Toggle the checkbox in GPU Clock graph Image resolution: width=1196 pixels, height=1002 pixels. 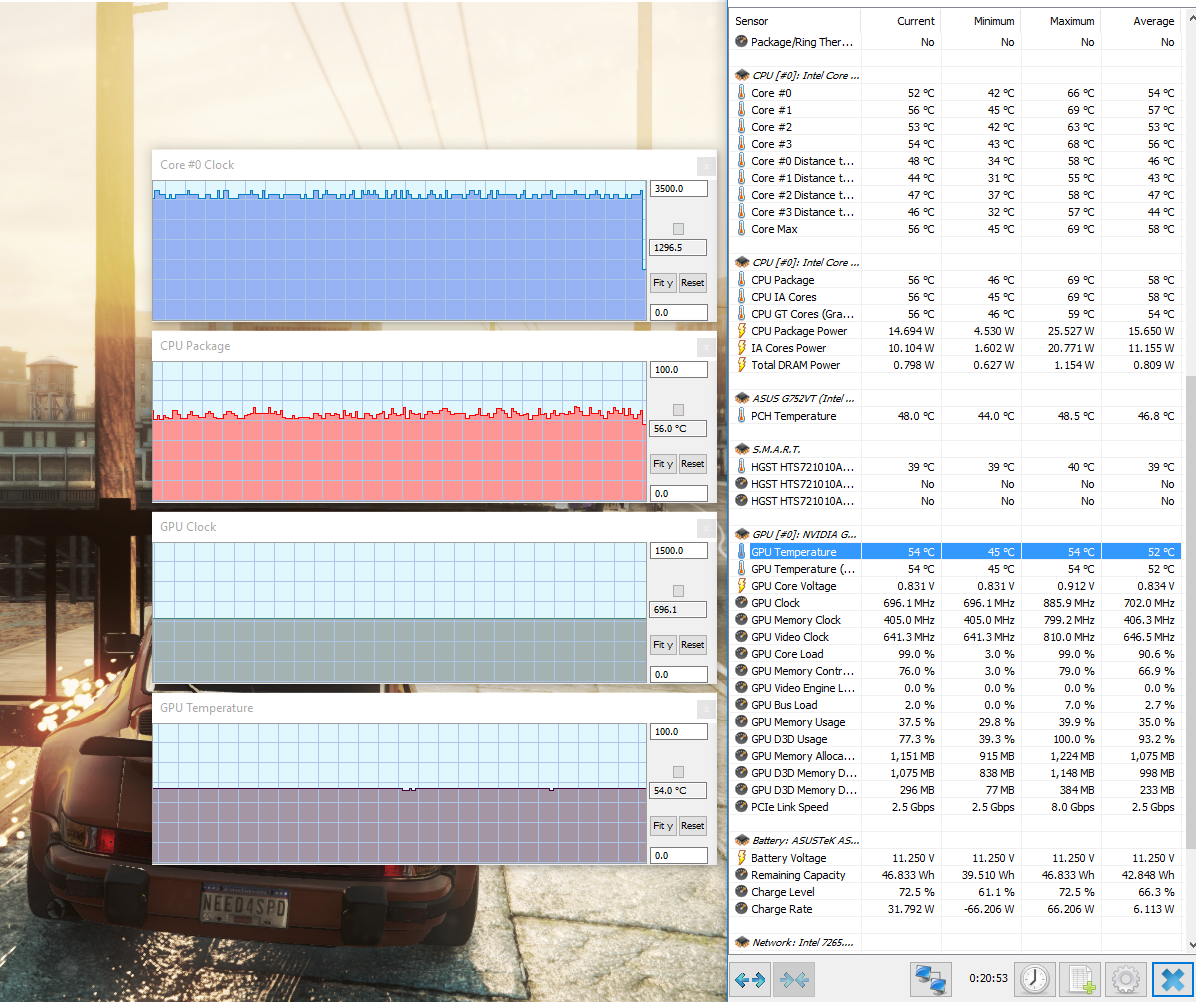tap(679, 591)
